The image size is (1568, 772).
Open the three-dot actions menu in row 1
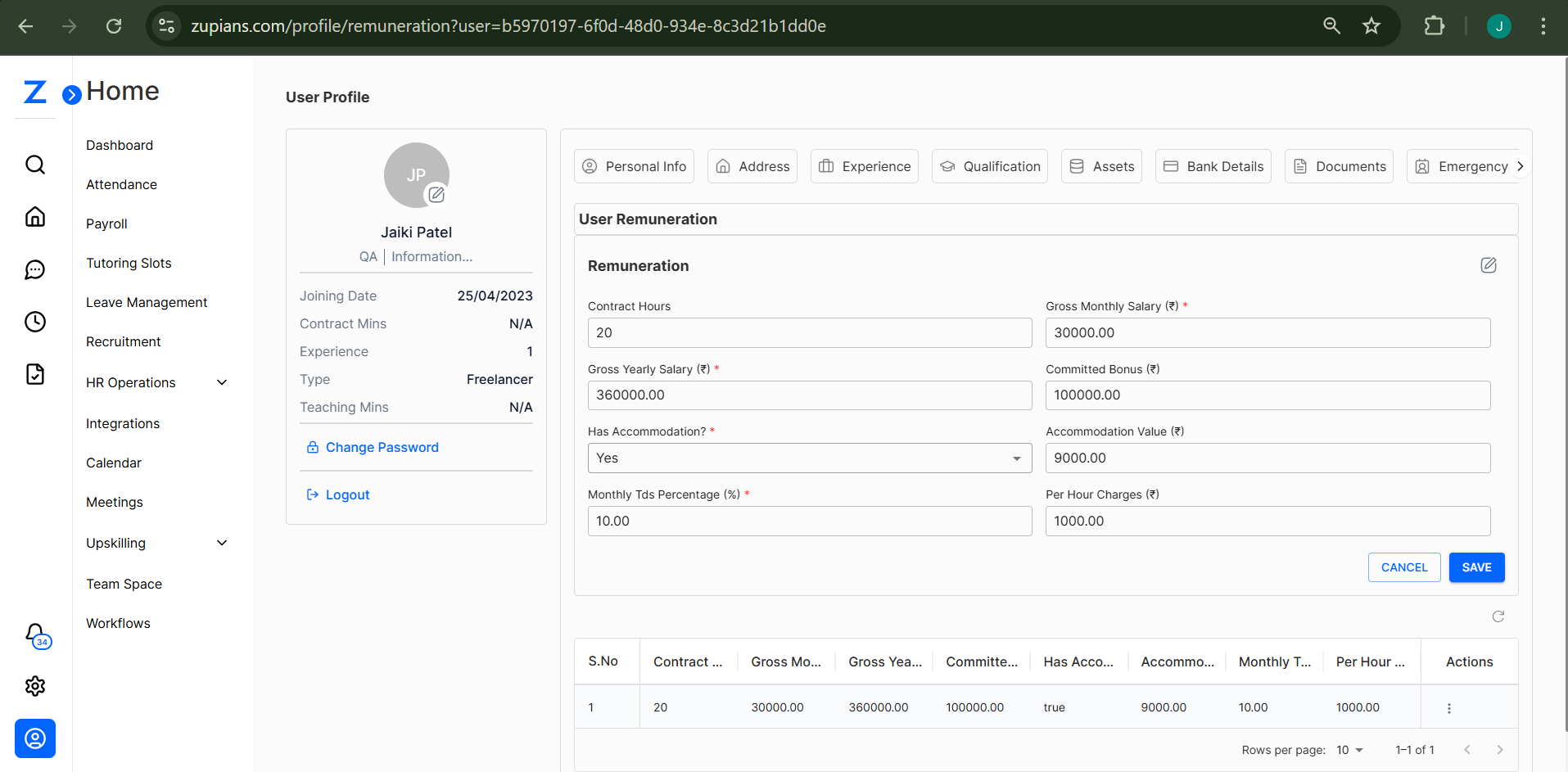coord(1448,708)
